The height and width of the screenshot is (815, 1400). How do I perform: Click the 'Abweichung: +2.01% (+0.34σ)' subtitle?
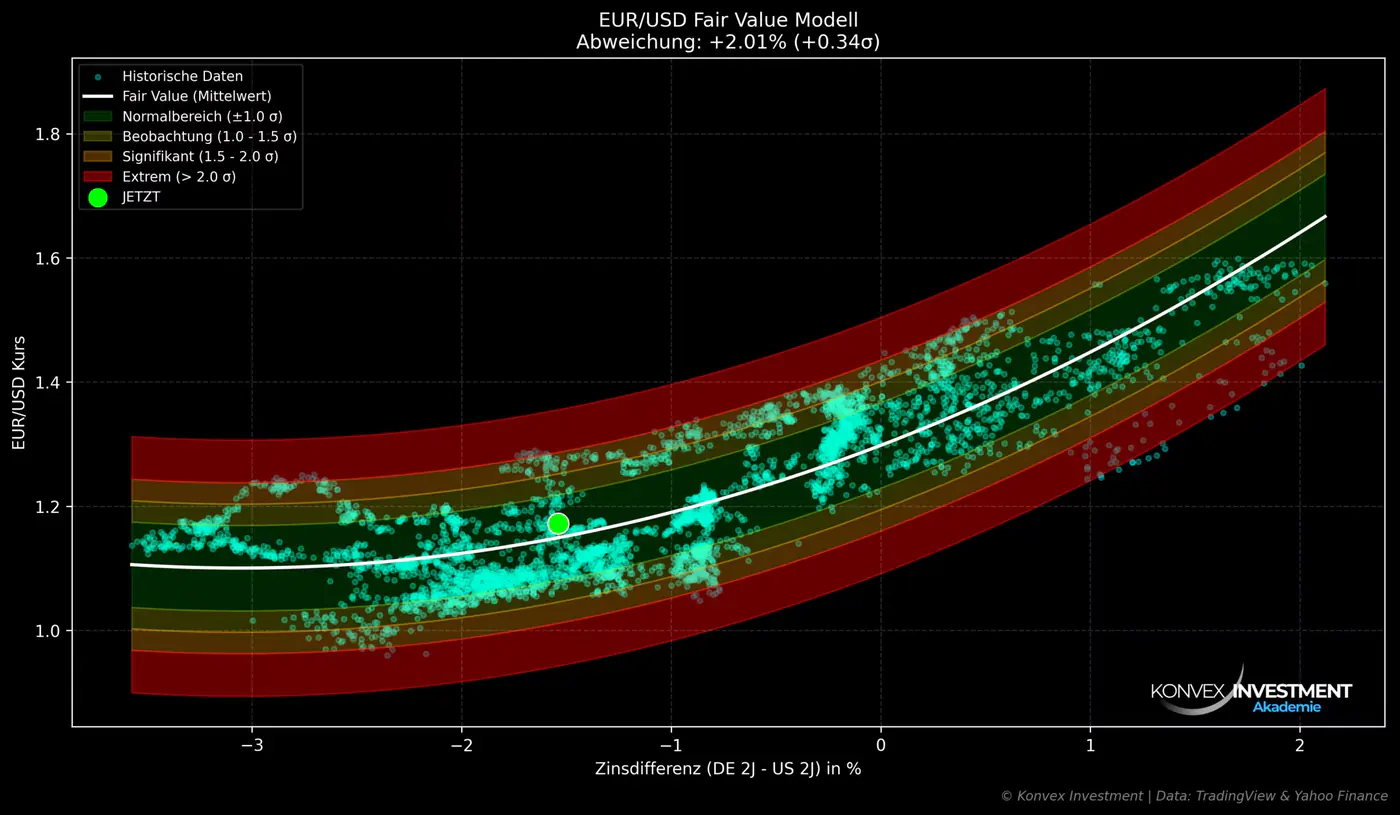click(728, 42)
